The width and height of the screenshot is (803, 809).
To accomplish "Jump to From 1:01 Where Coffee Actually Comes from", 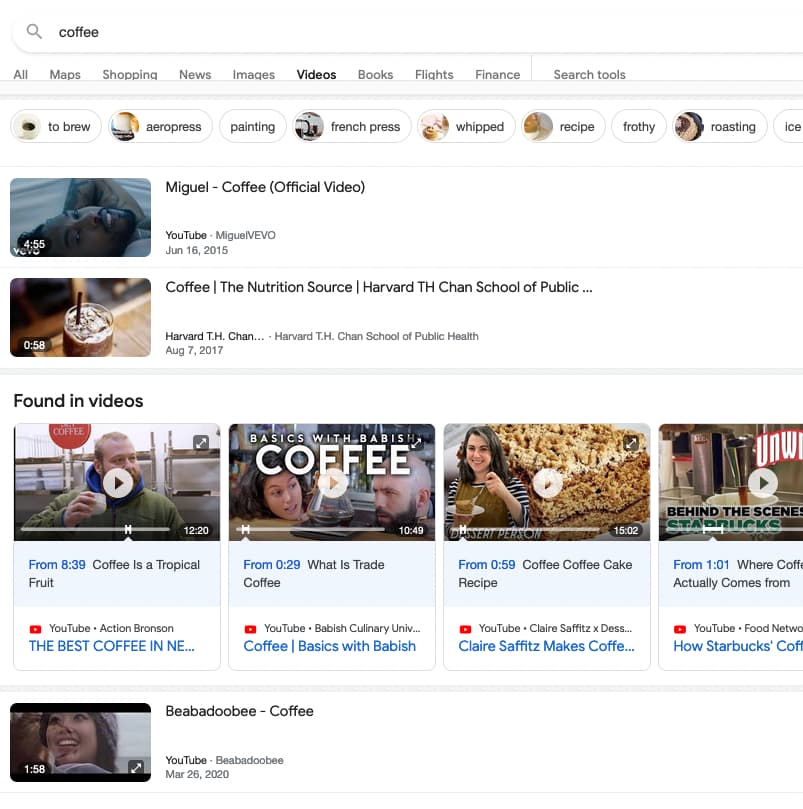I will [x=731, y=574].
